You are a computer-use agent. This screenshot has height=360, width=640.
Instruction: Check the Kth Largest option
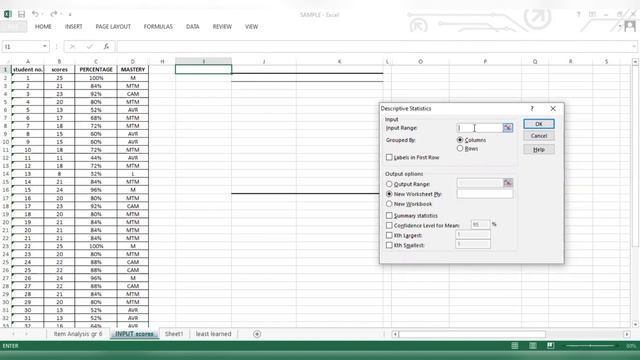click(389, 235)
